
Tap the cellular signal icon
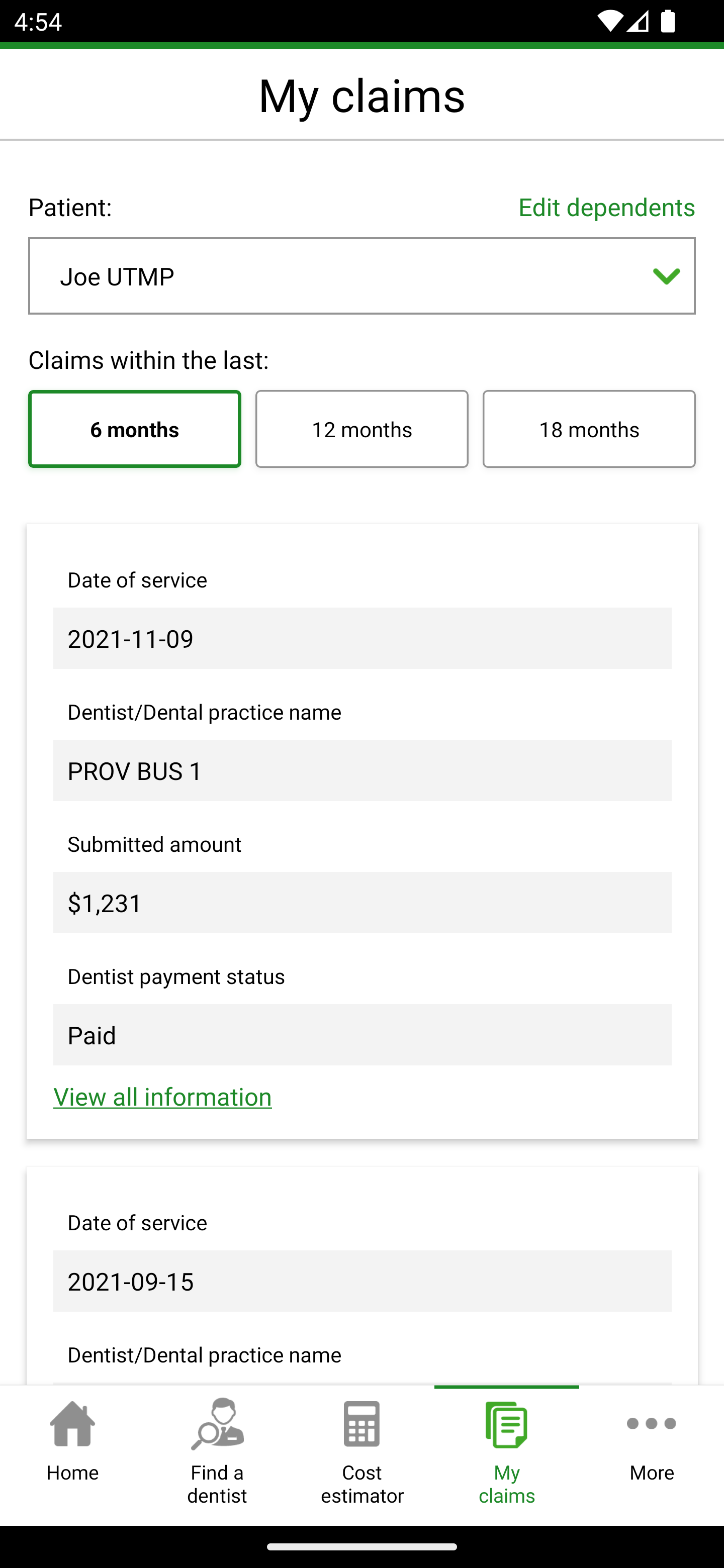[x=638, y=23]
